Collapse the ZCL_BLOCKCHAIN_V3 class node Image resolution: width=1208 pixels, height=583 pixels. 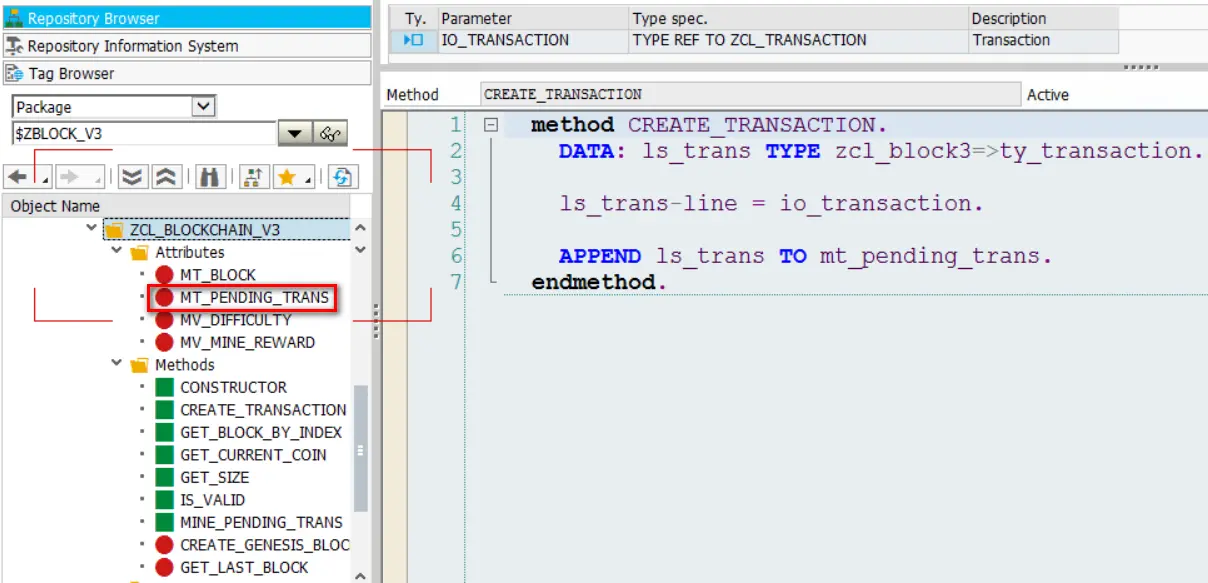[93, 230]
